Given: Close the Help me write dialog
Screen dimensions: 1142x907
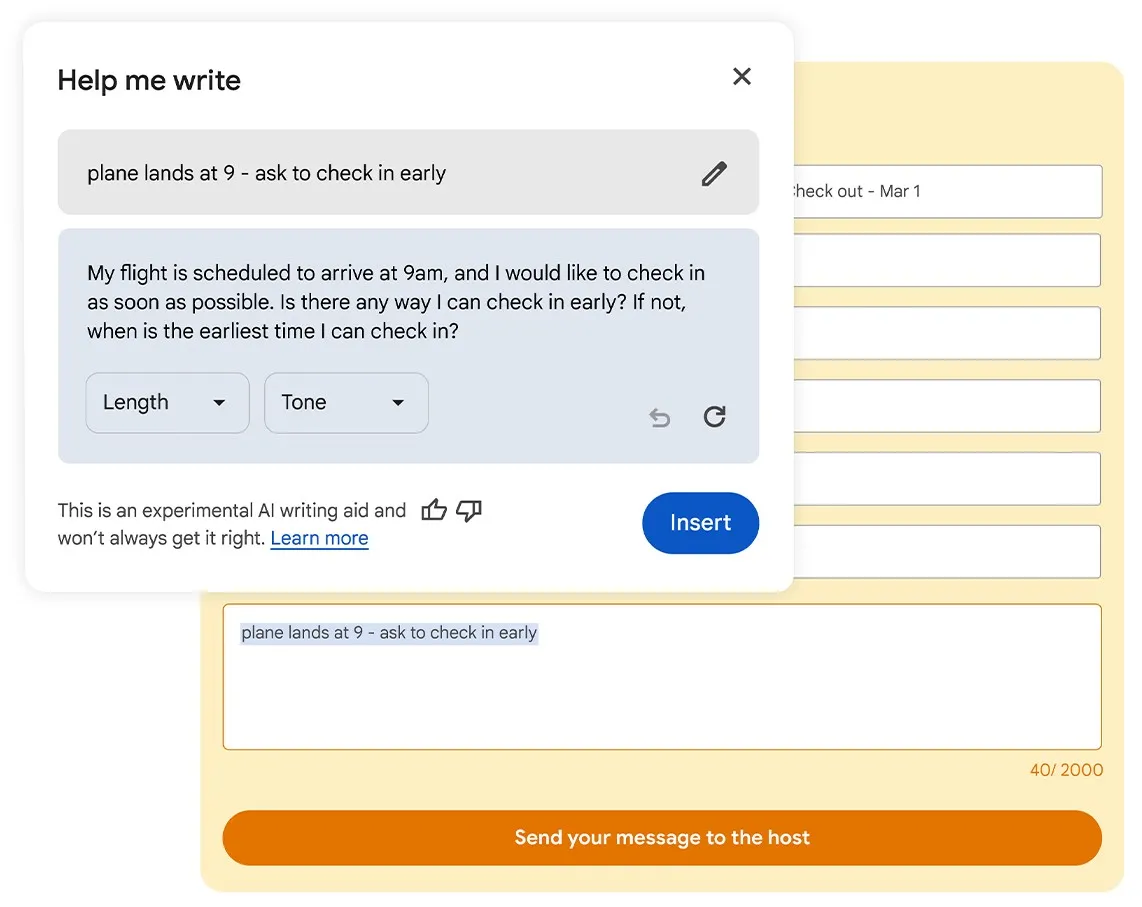Looking at the screenshot, I should click(x=742, y=76).
